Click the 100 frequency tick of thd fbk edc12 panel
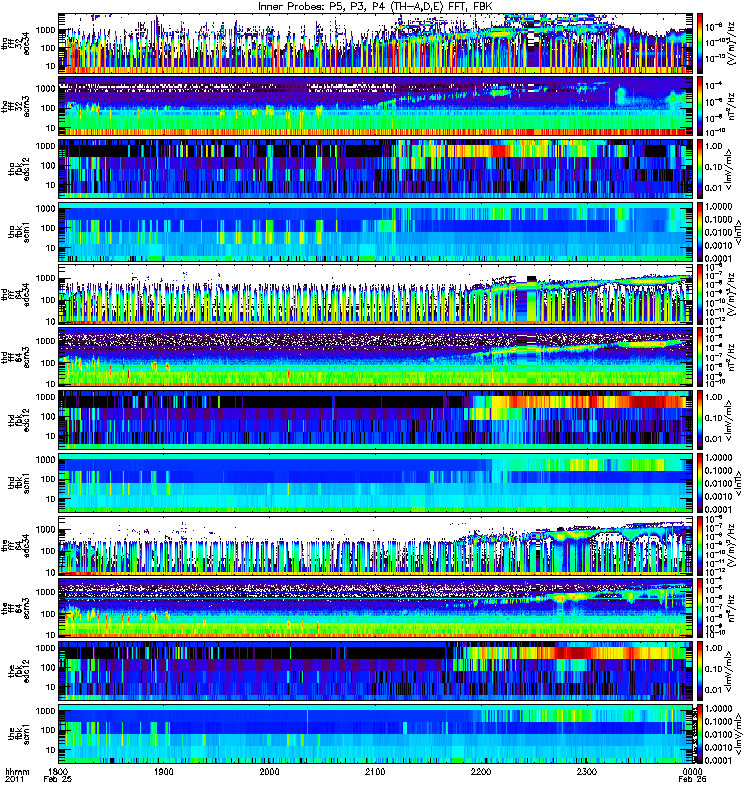The height and width of the screenshot is (800, 750). [48, 416]
